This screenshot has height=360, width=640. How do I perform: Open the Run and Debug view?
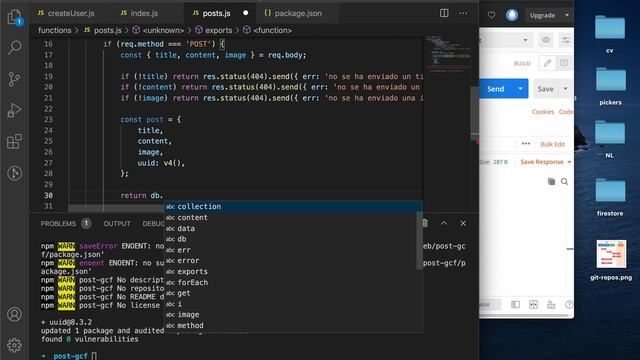14,110
